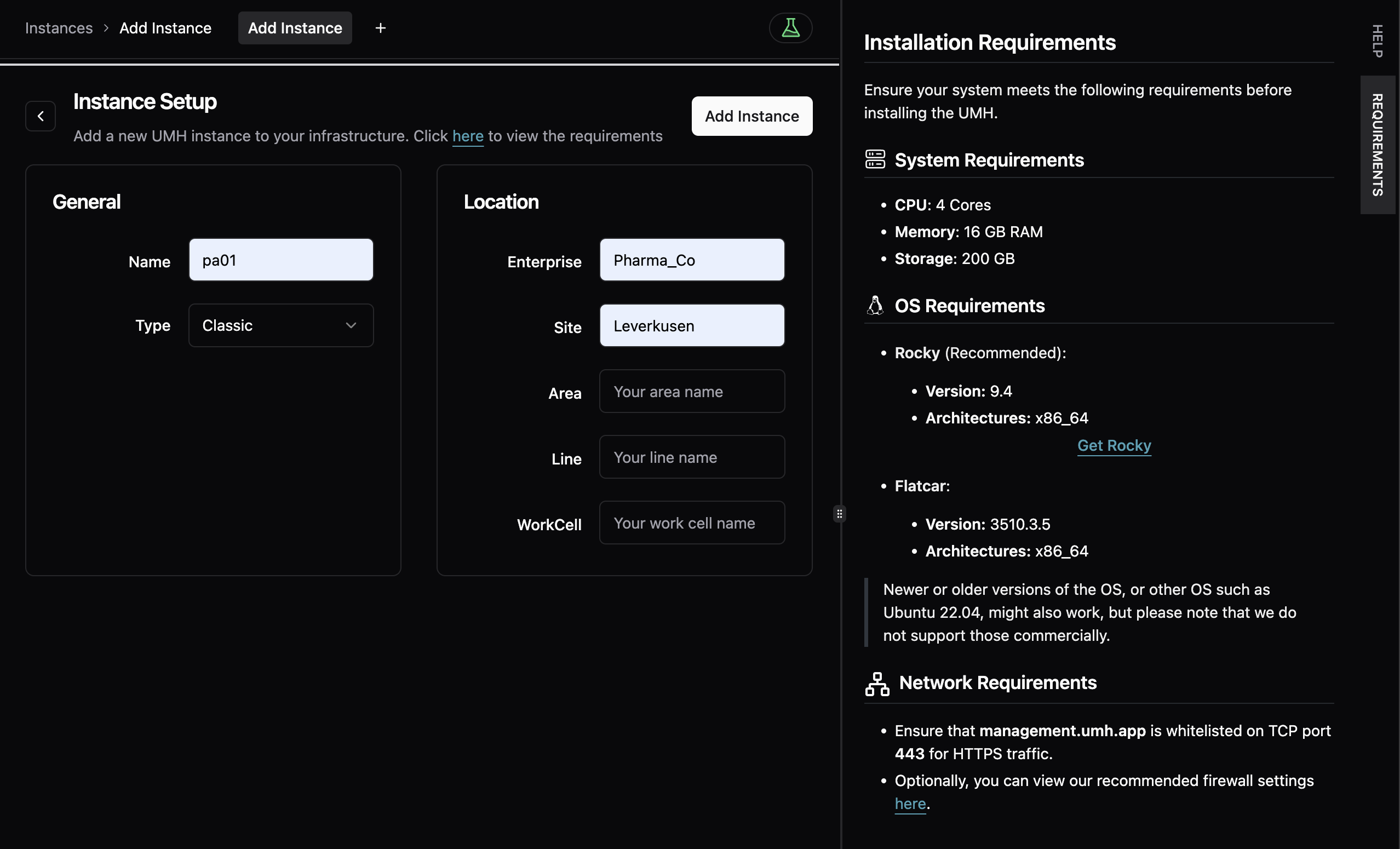Click the Linux penguin OS Requirements icon
The width and height of the screenshot is (1400, 849).
875,306
